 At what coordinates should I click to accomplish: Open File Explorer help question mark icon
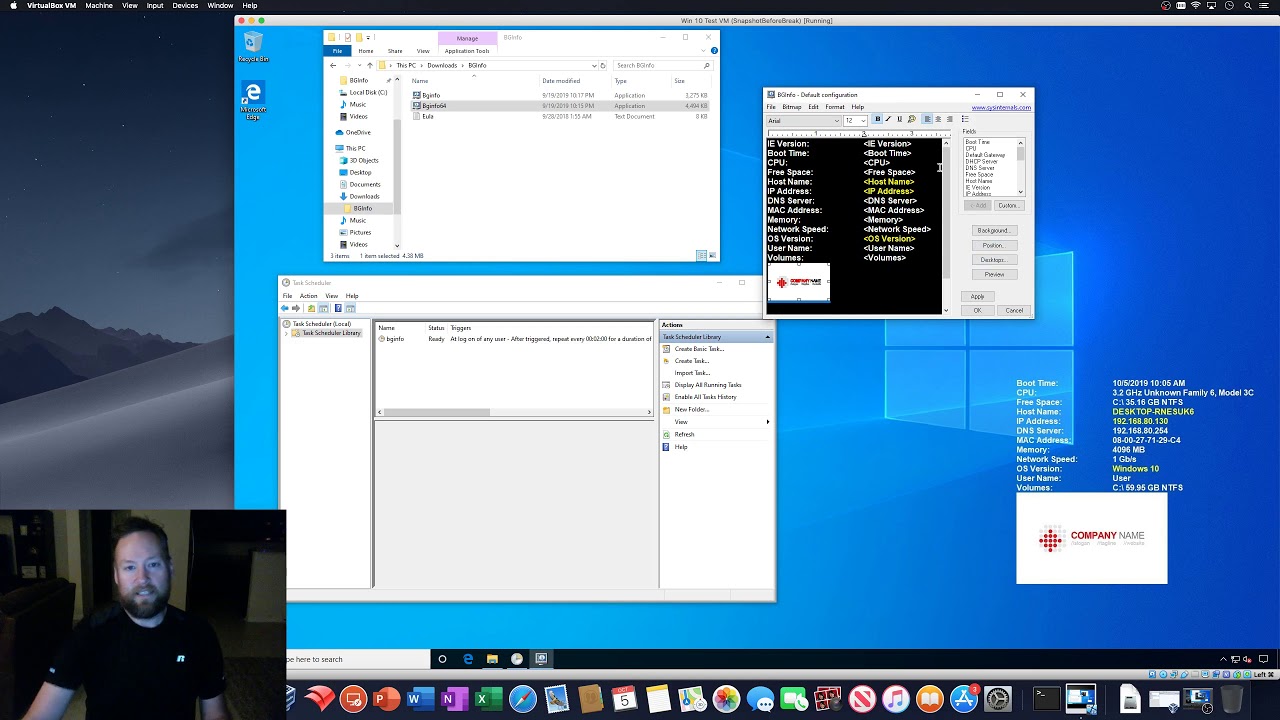(714, 51)
